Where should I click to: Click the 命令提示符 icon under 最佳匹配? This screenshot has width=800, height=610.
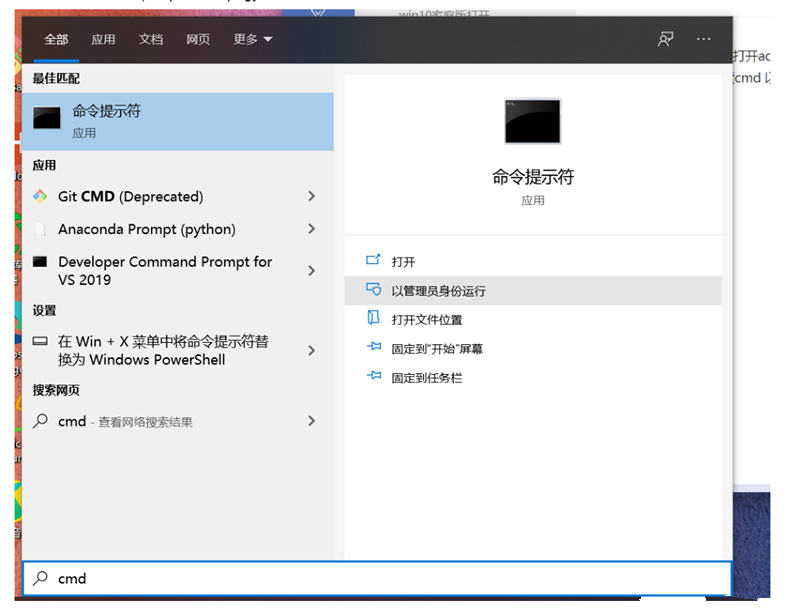(46, 117)
